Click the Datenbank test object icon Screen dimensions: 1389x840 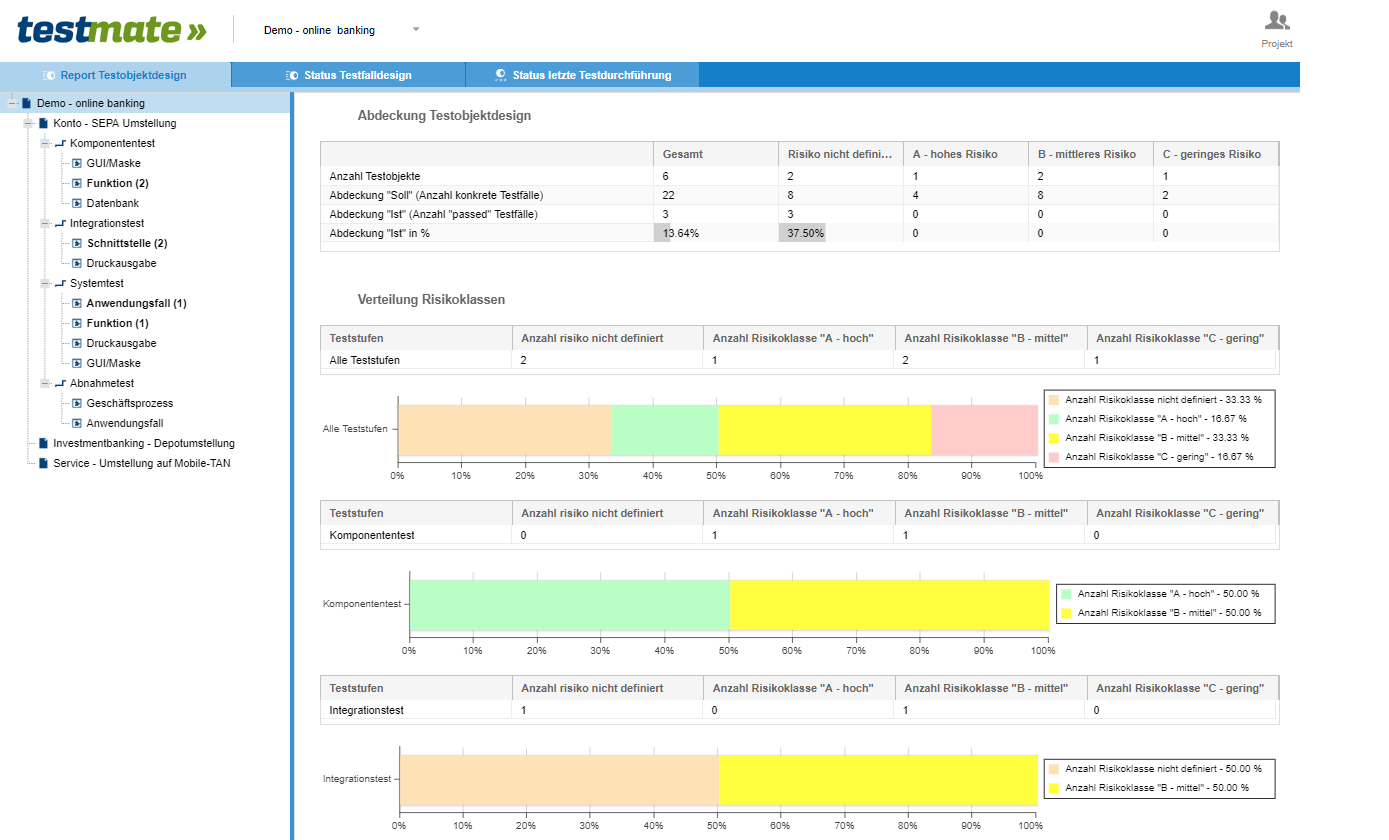point(77,203)
